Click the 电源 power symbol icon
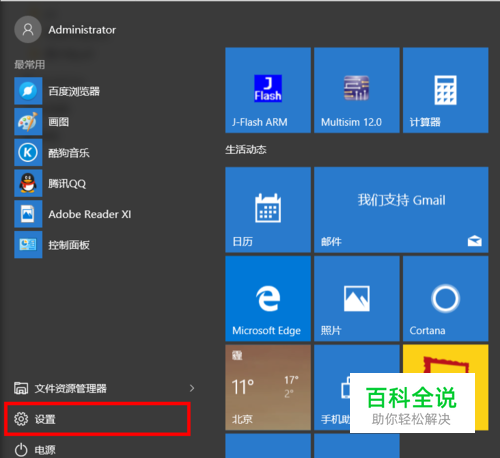Image resolution: width=500 pixels, height=458 pixels. point(21,450)
